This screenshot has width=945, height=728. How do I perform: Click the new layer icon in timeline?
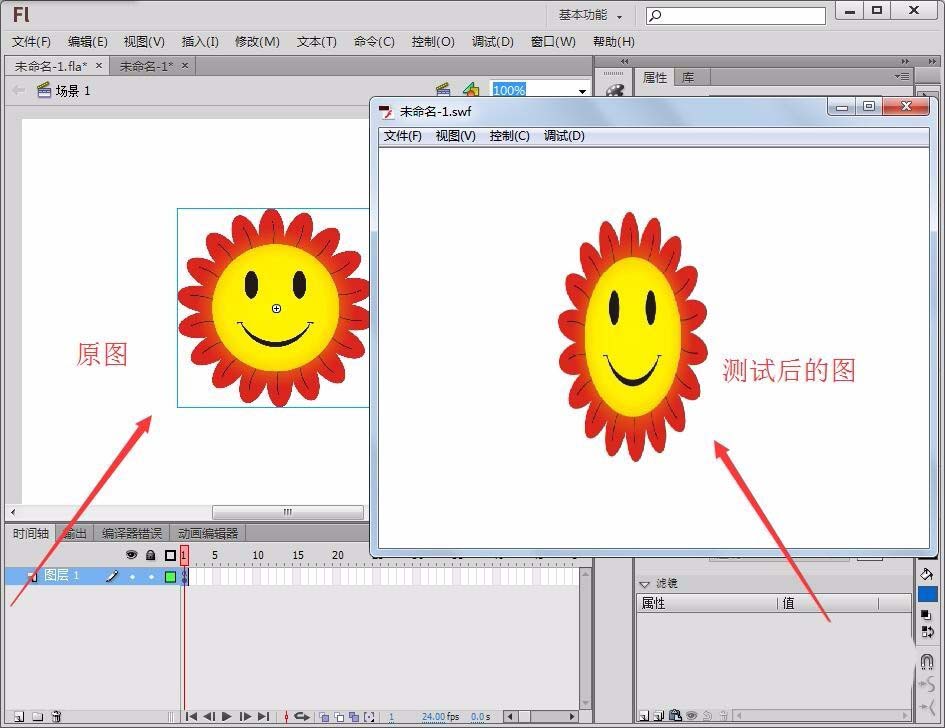[x=19, y=717]
